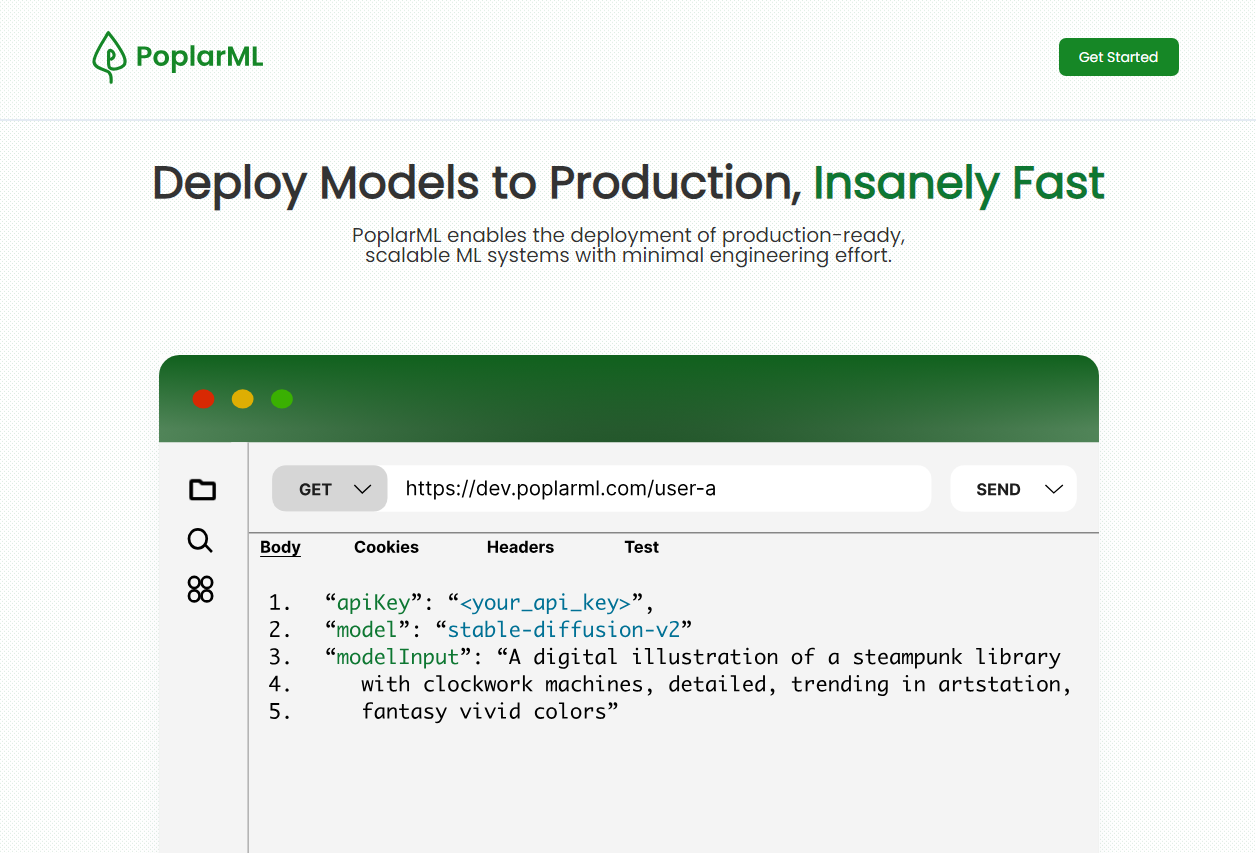Click the stable-diffusion-v2 value
Viewport: 1256px width, 853px height.
(x=564, y=630)
